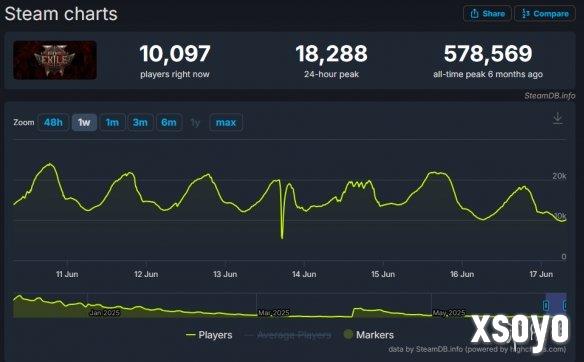Click Jan 2025 in the navigator
Screen dimensions: 584x362
[x=105, y=312]
